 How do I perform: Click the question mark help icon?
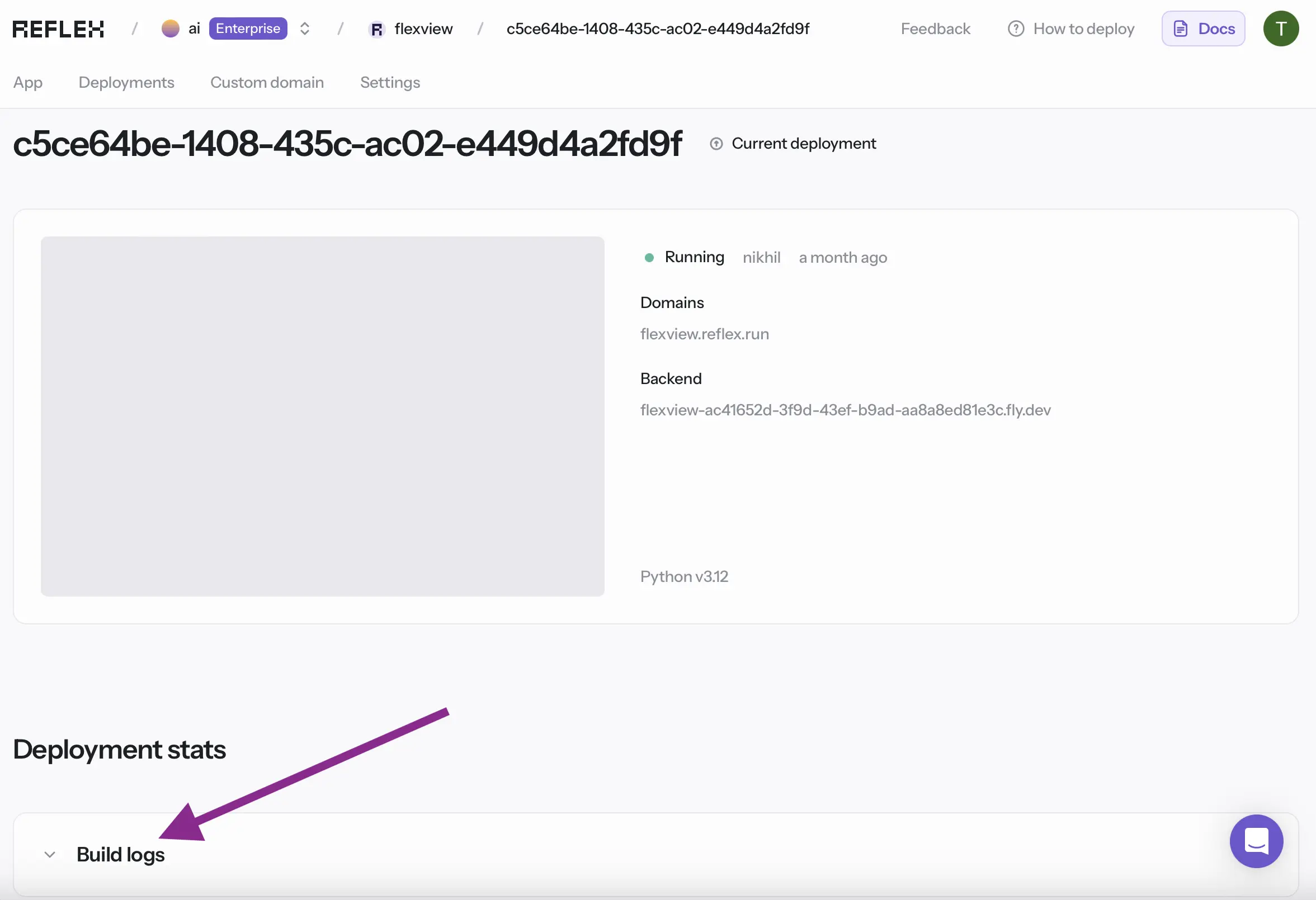point(1015,29)
